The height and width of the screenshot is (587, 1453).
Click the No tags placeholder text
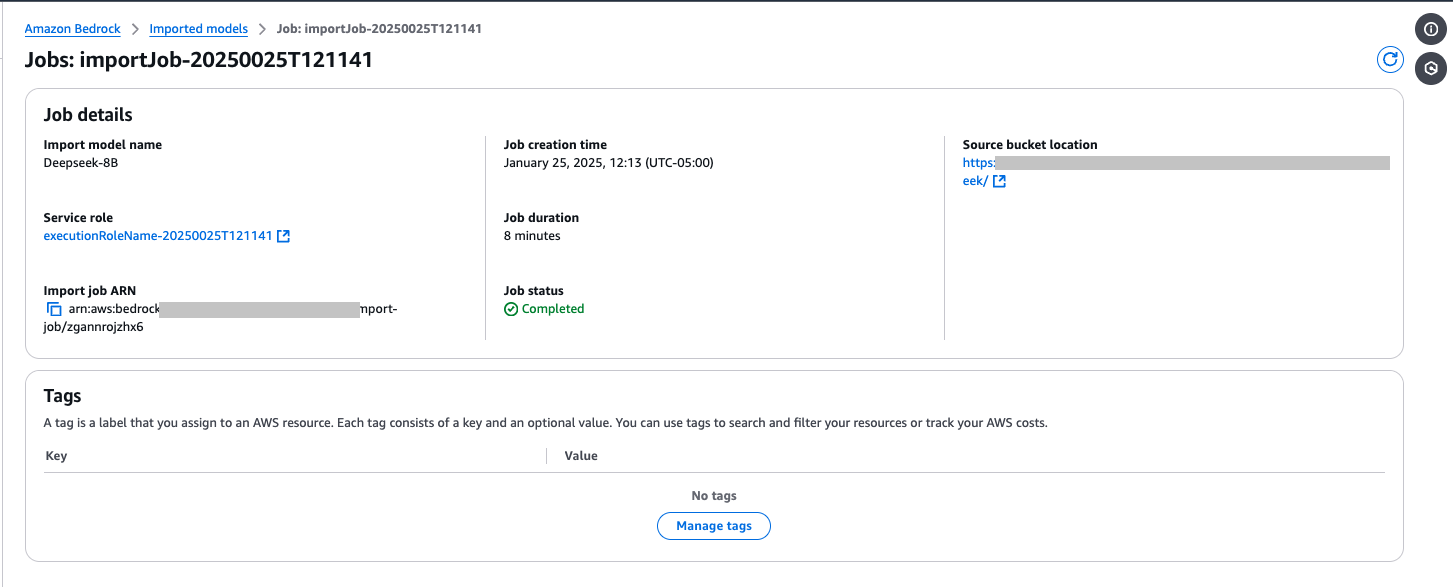click(x=714, y=496)
